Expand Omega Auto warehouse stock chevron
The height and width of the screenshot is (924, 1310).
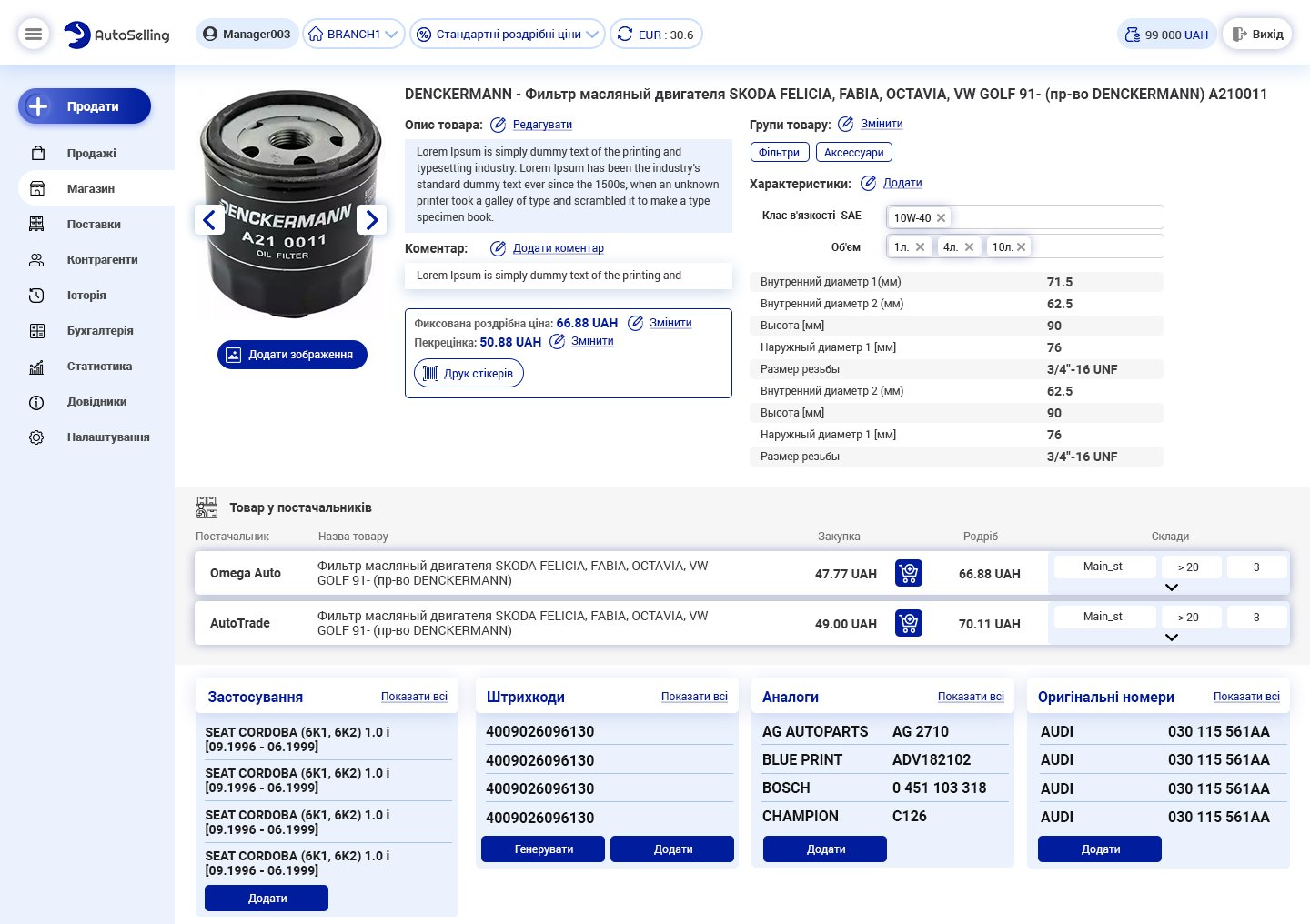pos(1172,588)
